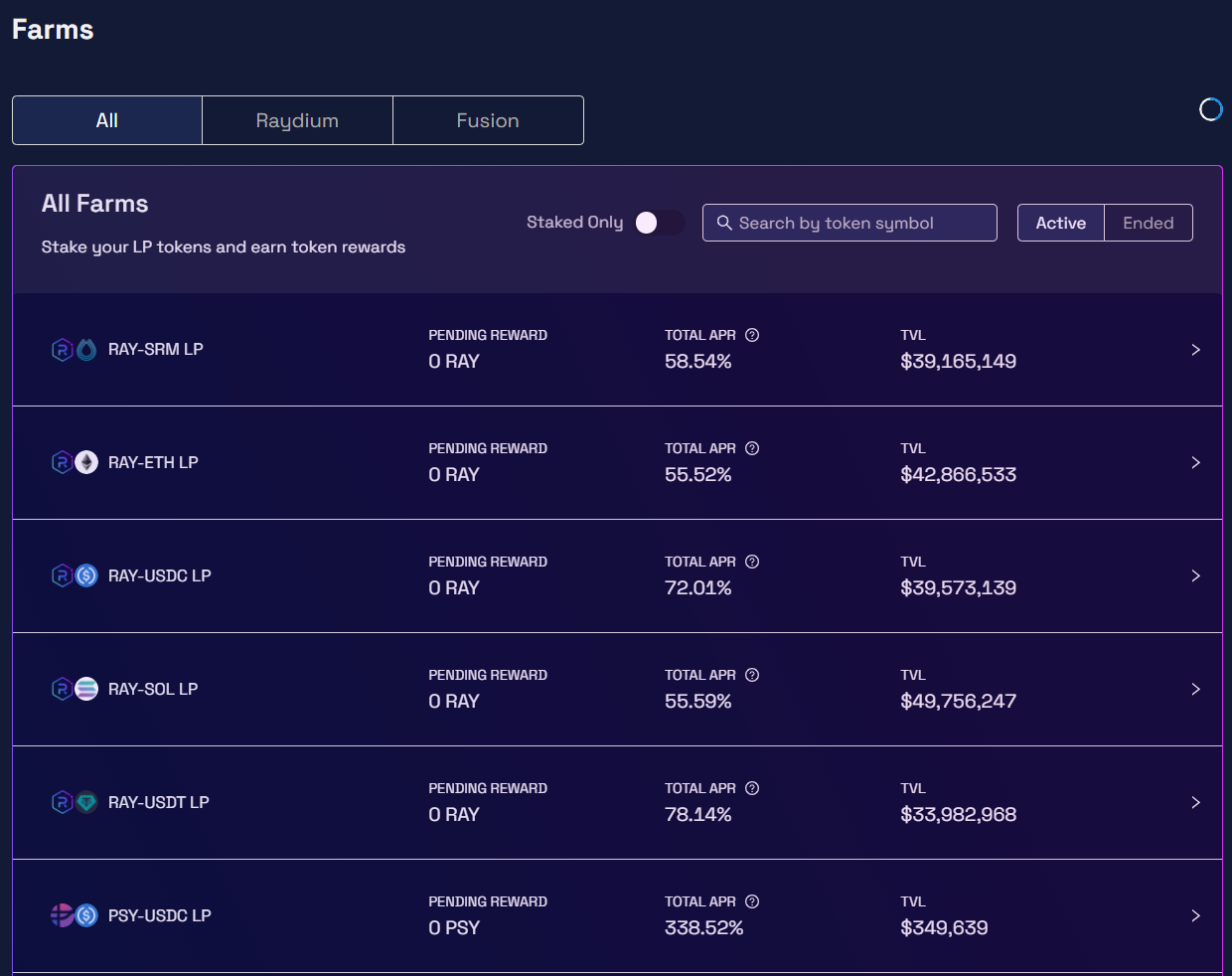Click the RAY-SOL LP token pair icon
This screenshot has height=976, width=1232.
[75, 690]
